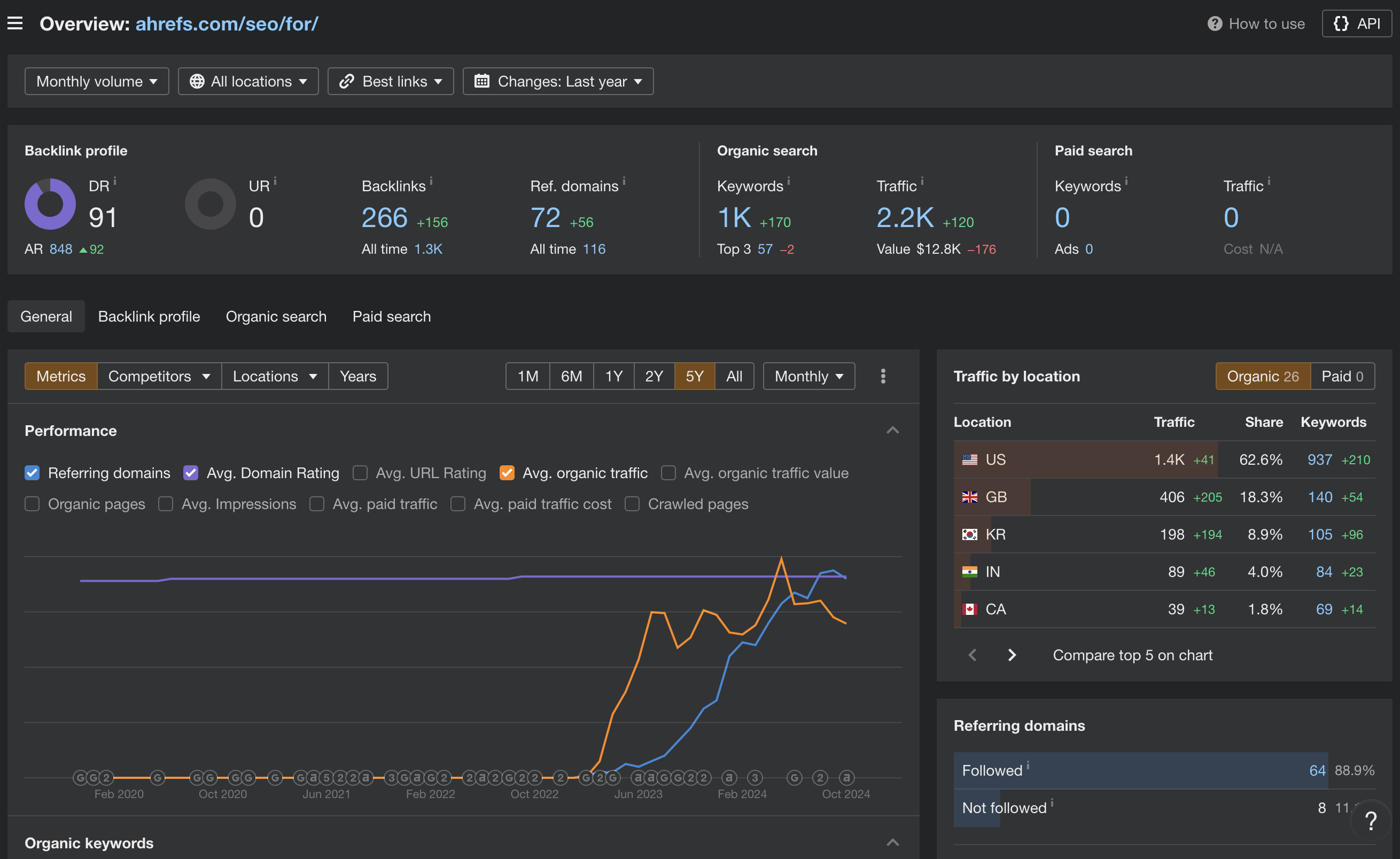Click the DR info icon

click(115, 181)
